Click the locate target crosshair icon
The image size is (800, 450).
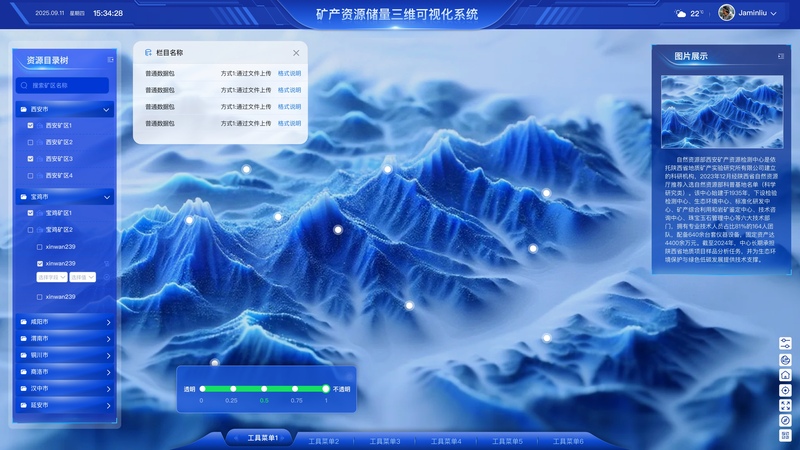[x=785, y=390]
